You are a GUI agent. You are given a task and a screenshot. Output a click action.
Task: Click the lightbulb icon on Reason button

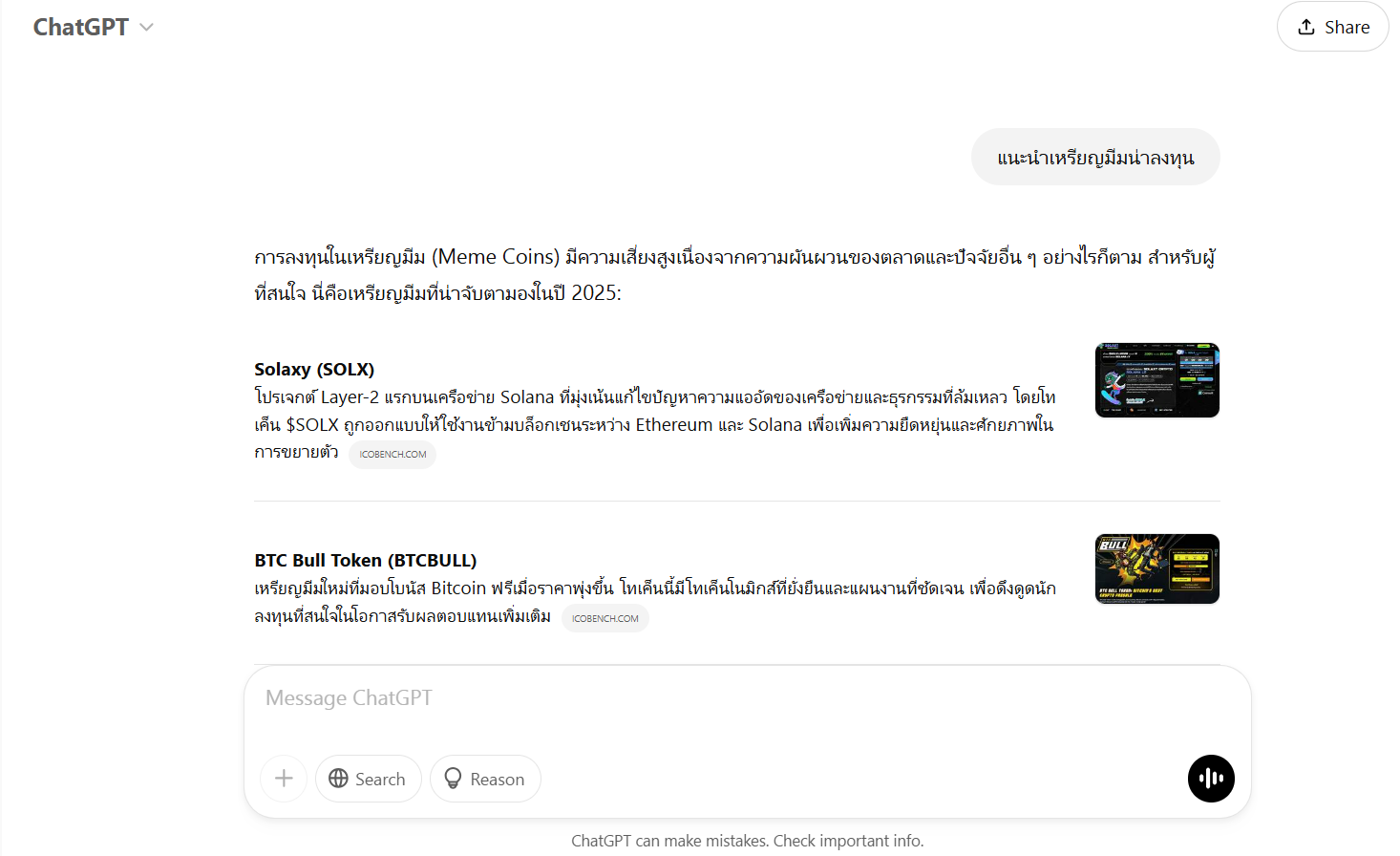[453, 779]
